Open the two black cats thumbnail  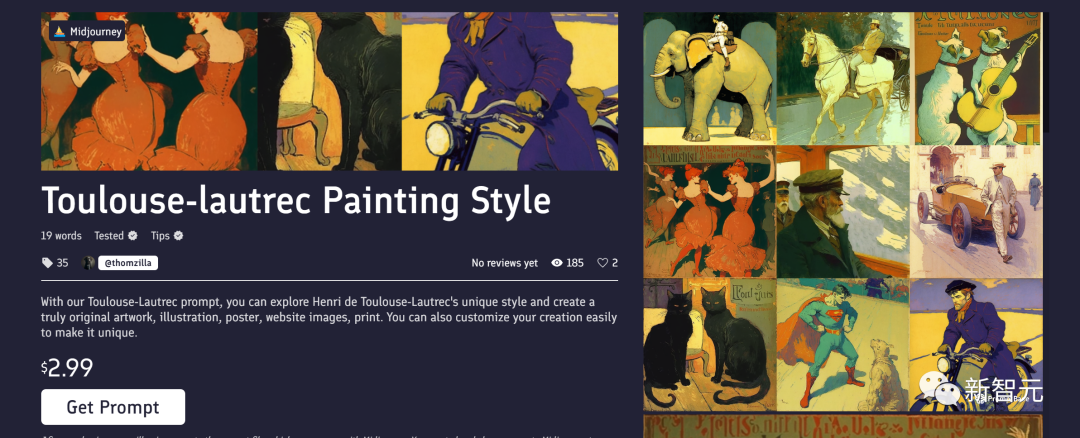pyautogui.click(x=710, y=345)
